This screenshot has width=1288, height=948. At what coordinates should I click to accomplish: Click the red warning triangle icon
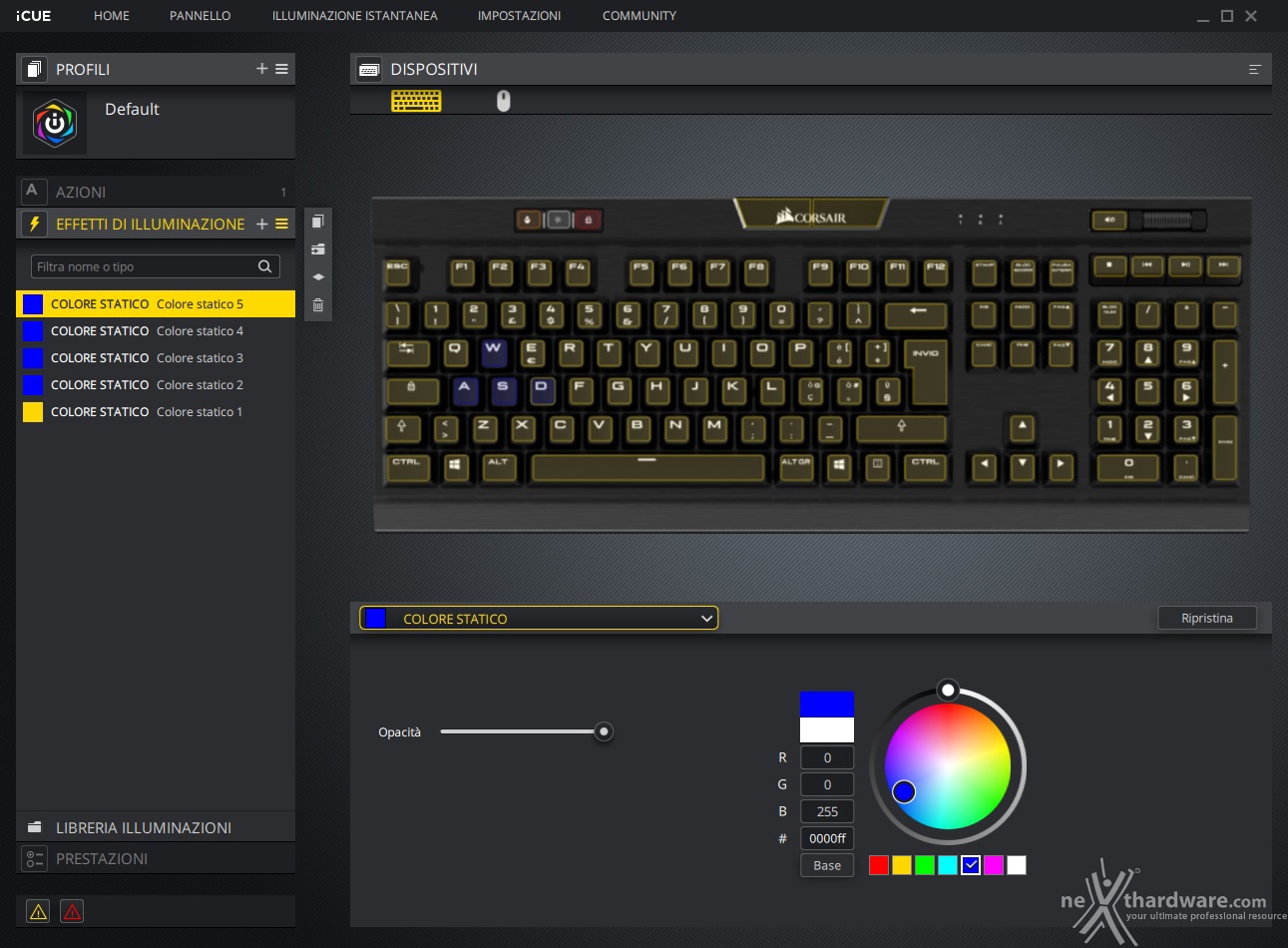72,911
